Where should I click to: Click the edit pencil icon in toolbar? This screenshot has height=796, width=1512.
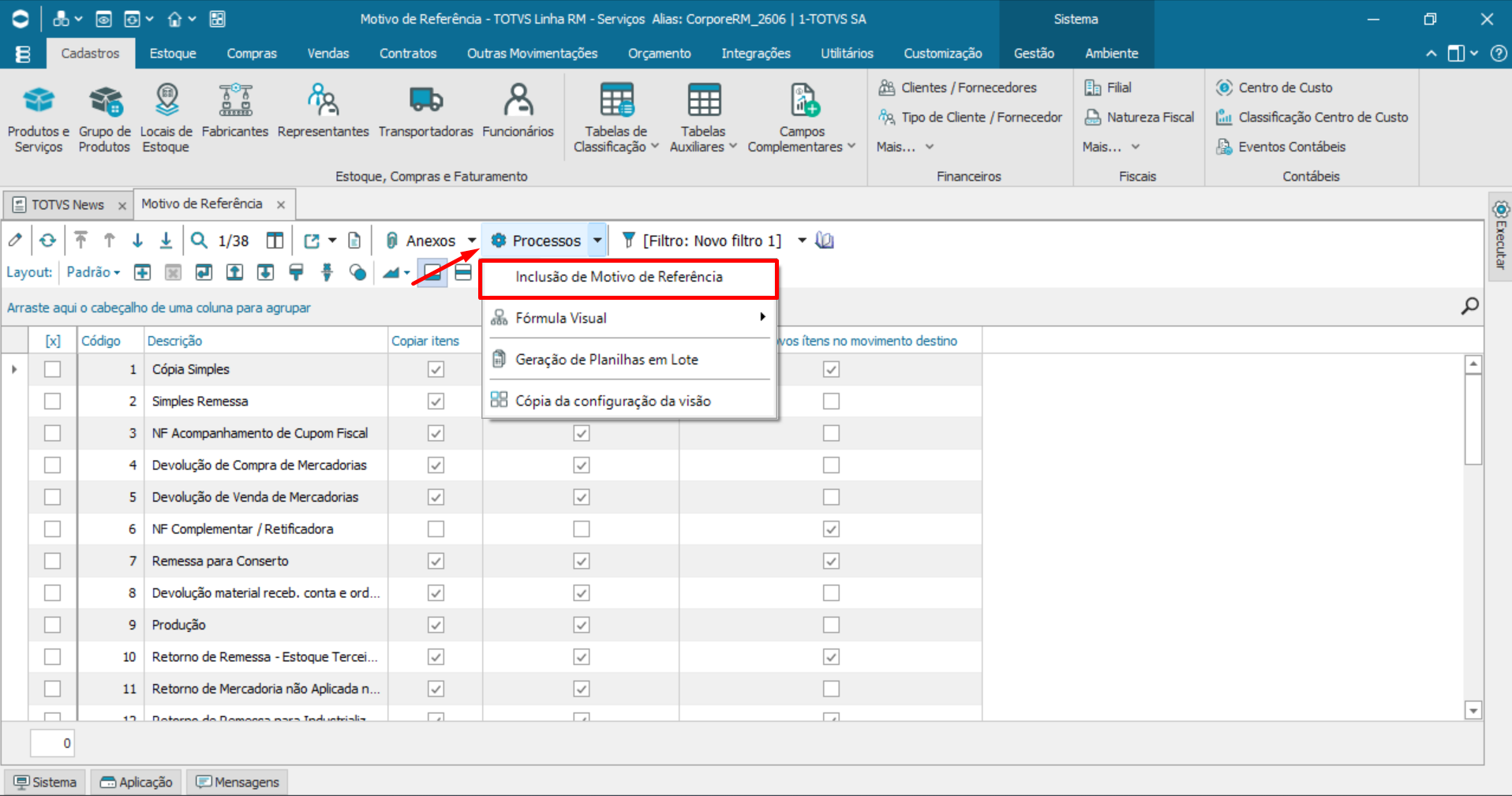tap(15, 240)
